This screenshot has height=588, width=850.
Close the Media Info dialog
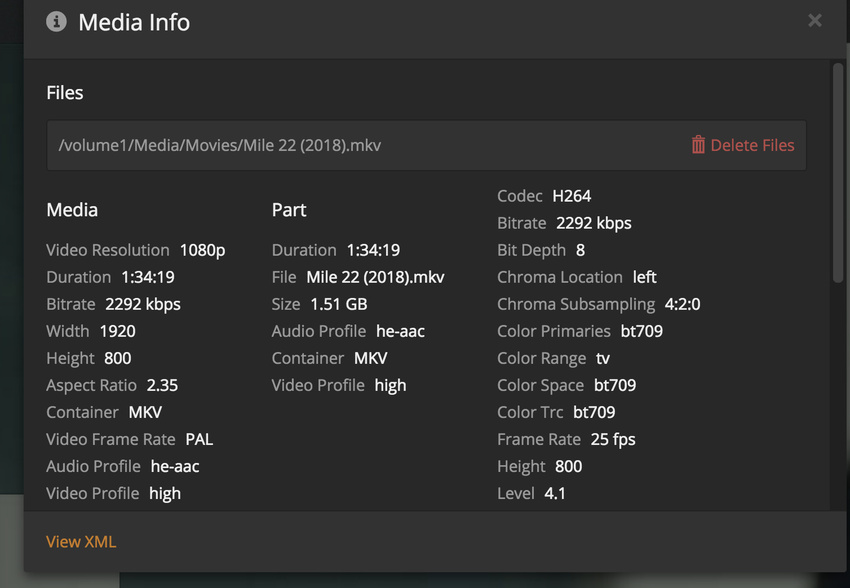[815, 21]
